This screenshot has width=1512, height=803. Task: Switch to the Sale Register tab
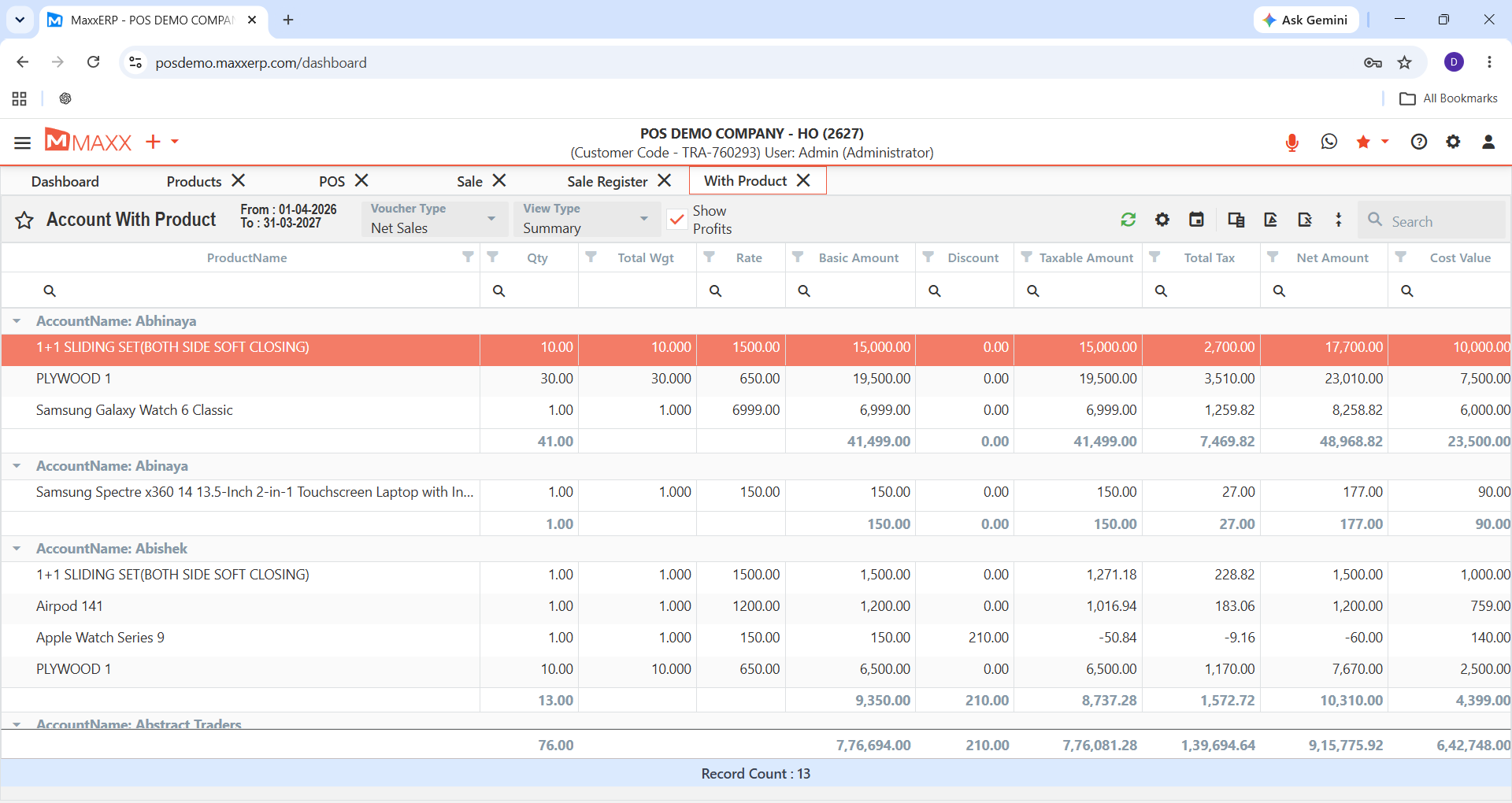tap(607, 182)
